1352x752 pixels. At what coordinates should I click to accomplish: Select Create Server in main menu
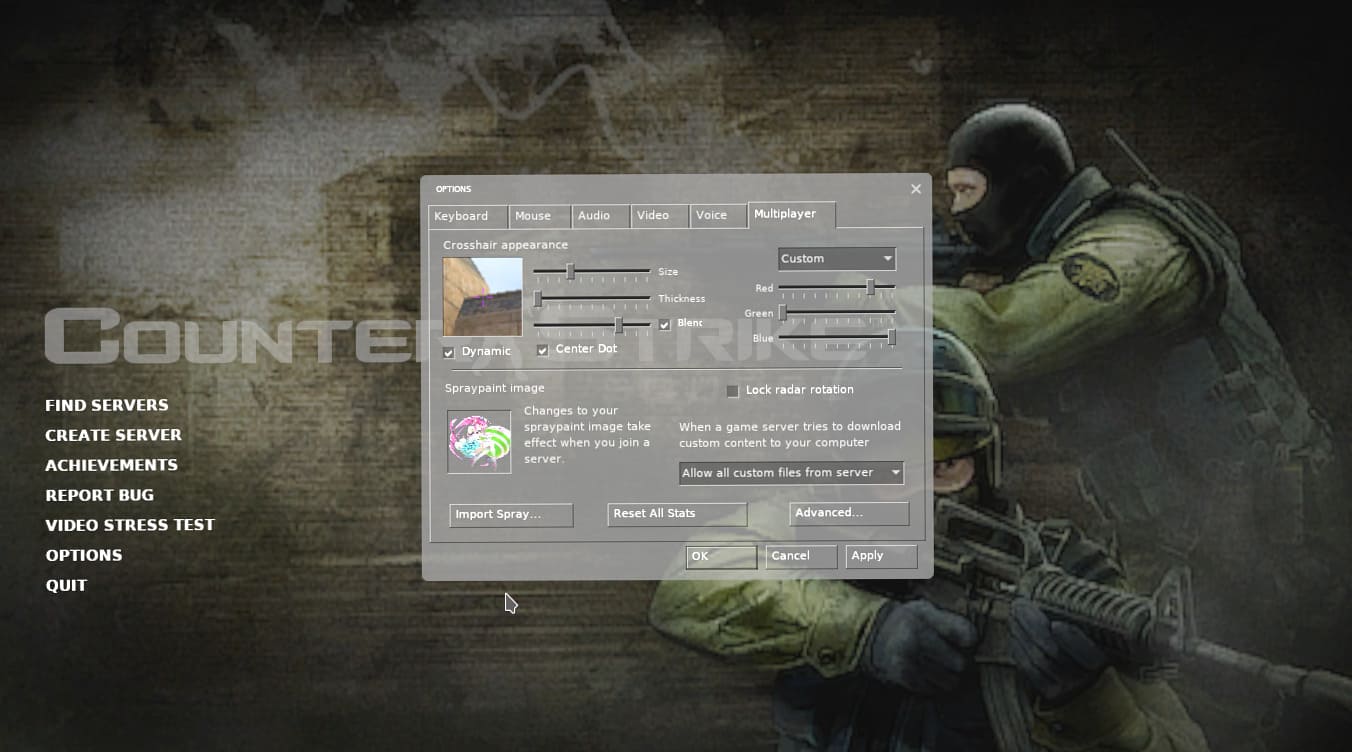click(x=114, y=435)
